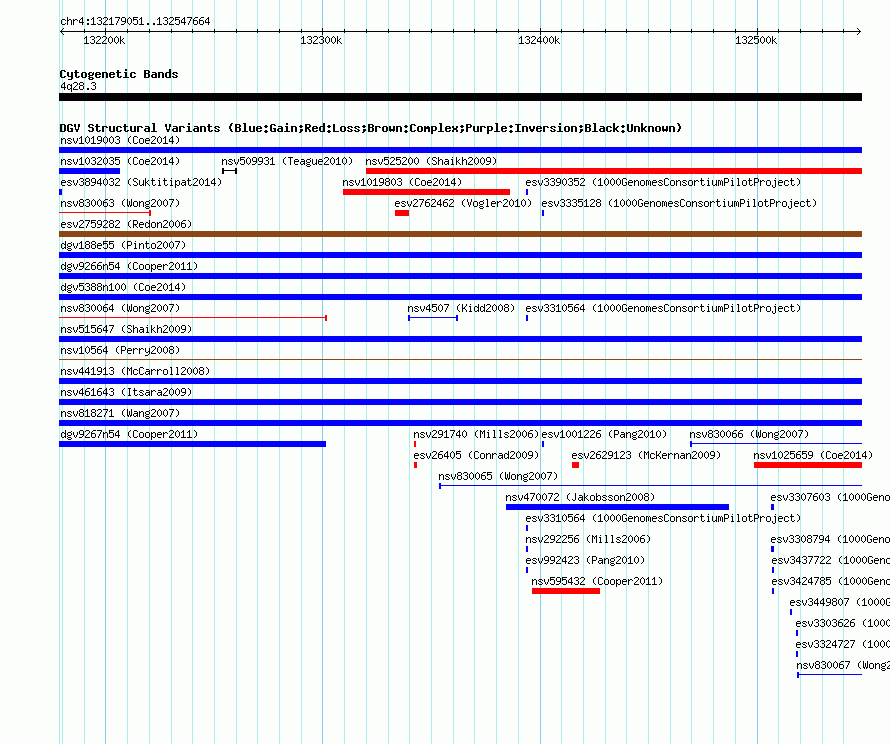Open variant nsv1032035 (Coe2014) label
The height and width of the screenshot is (744, 890).
coord(120,161)
